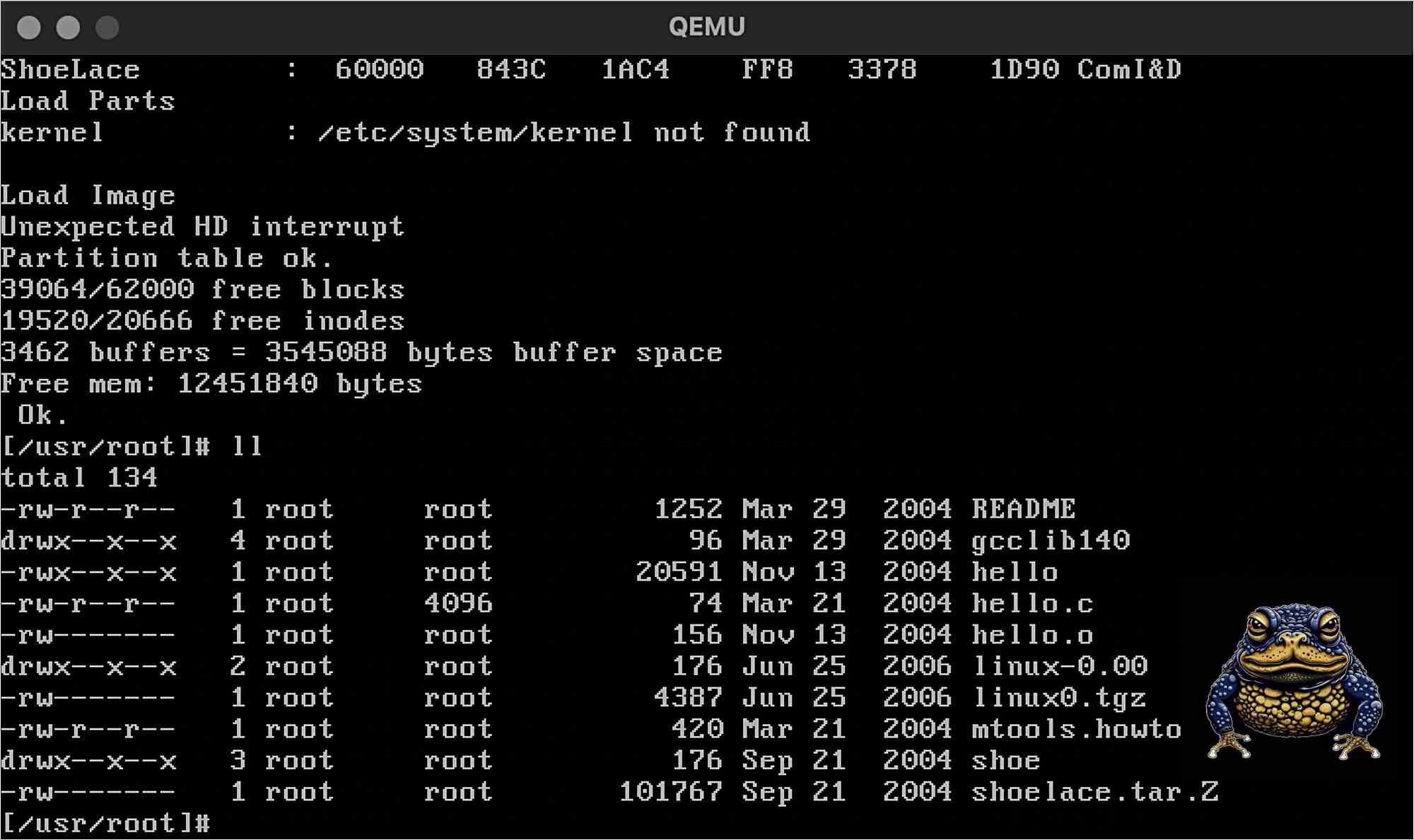Click the last shell prompt line
Image resolution: width=1414 pixels, height=840 pixels.
click(x=106, y=824)
